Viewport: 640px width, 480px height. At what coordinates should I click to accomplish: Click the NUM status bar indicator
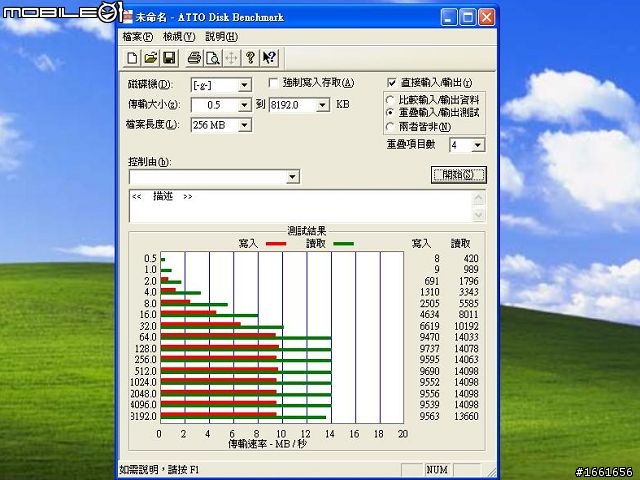point(437,470)
